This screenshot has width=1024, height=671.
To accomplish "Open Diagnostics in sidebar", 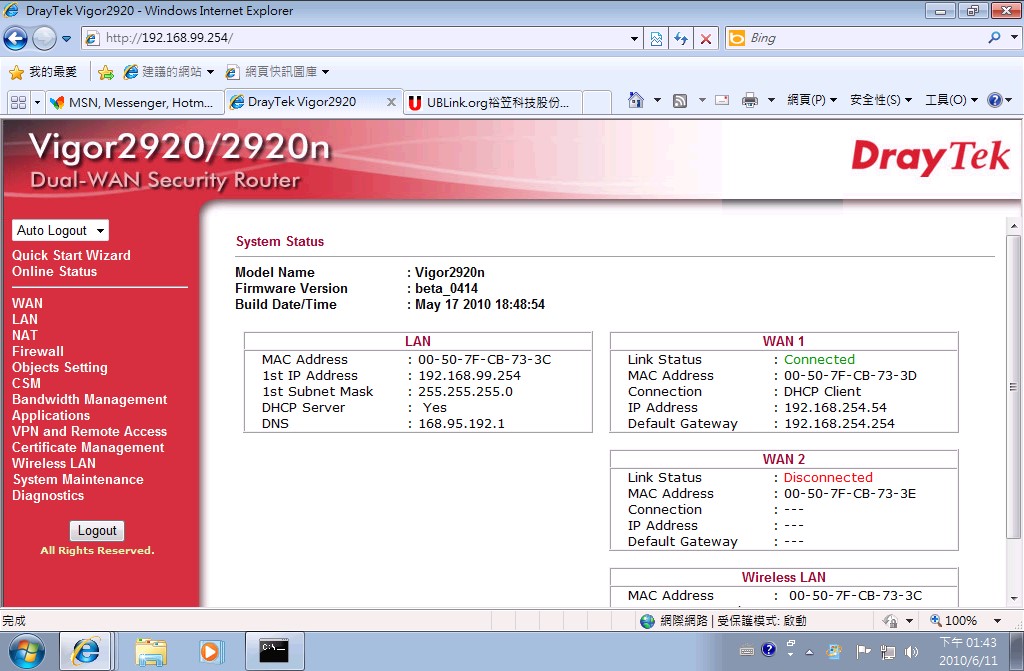I will [48, 495].
